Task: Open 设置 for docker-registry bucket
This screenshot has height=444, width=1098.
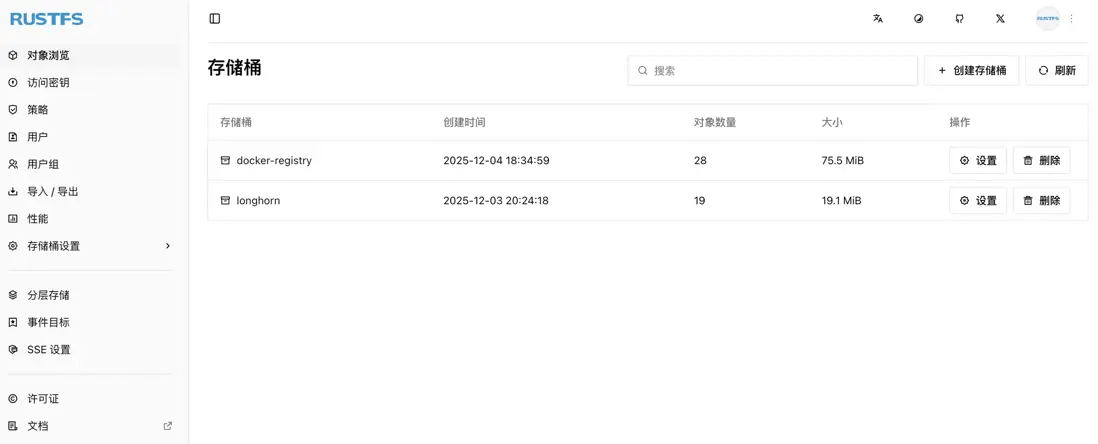Action: [977, 160]
